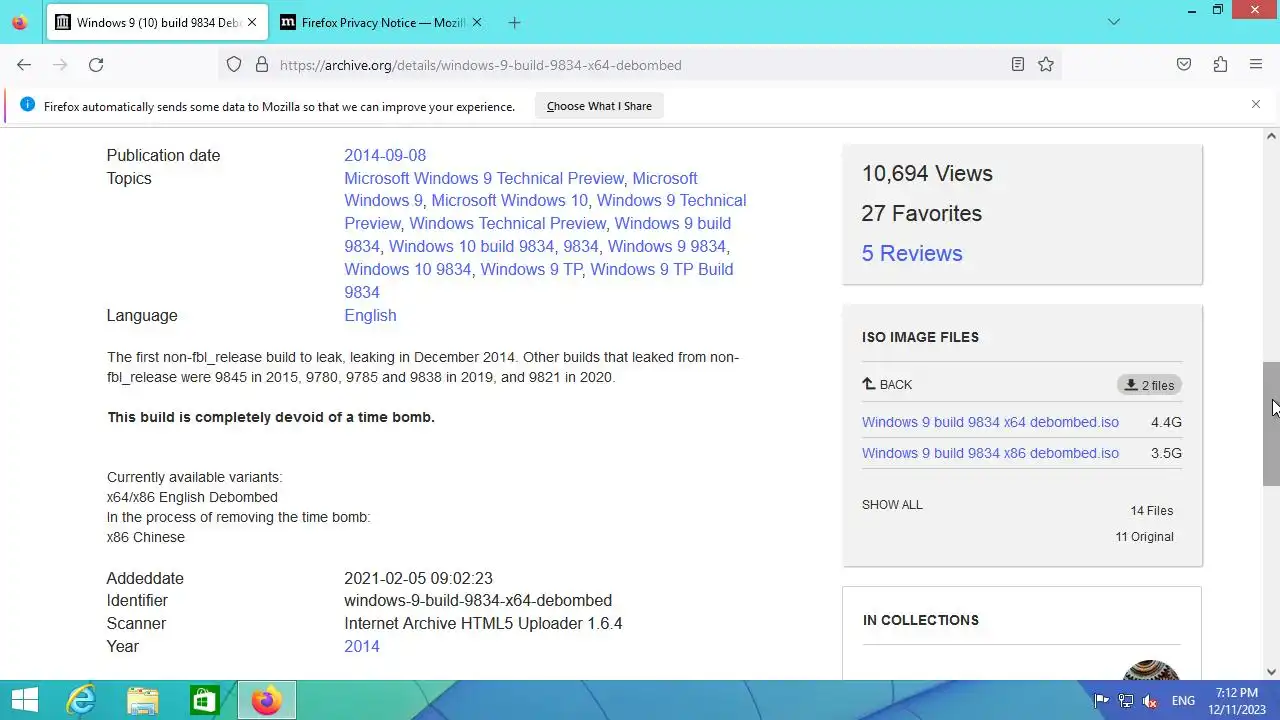The image size is (1280, 720).
Task: Open the 5 Reviews link
Action: point(912,253)
